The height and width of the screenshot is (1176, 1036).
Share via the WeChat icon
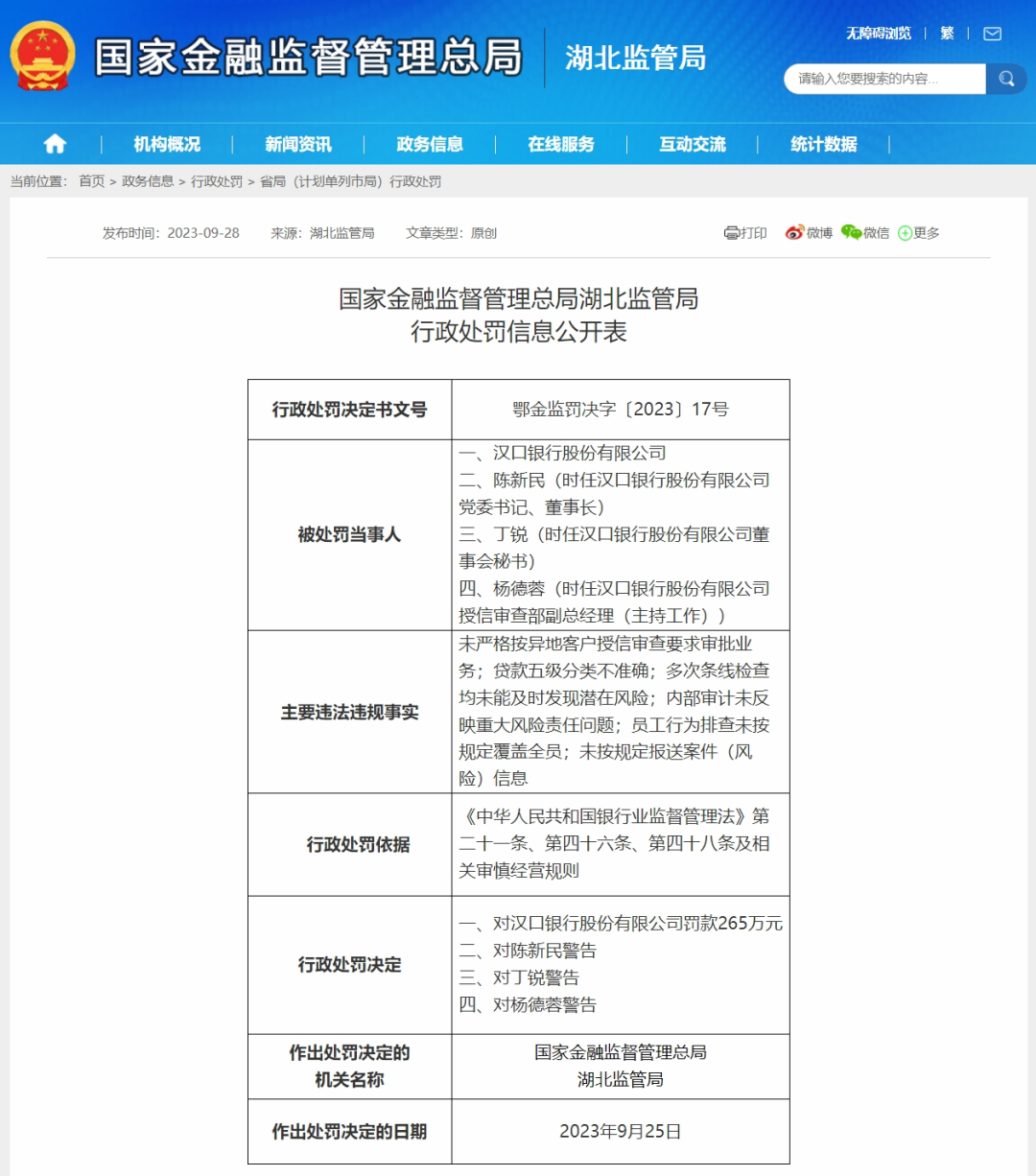[x=851, y=232]
